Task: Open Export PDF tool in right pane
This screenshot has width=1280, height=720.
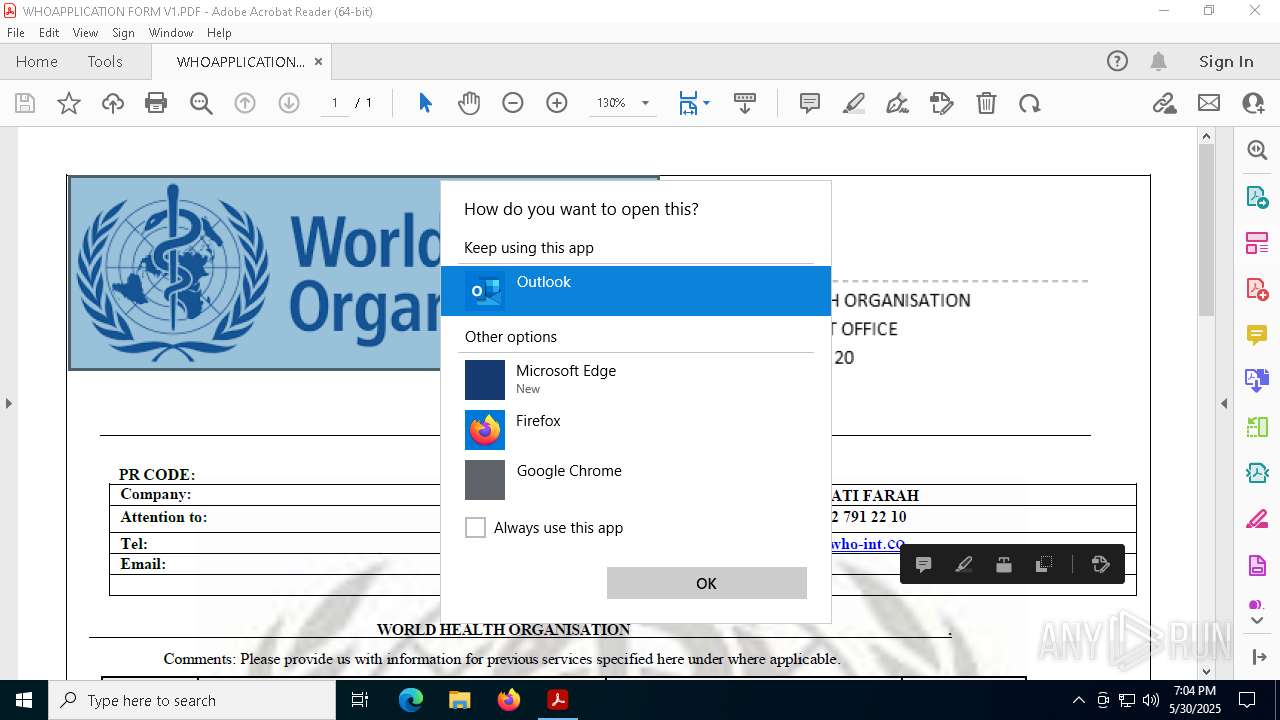Action: click(1257, 196)
